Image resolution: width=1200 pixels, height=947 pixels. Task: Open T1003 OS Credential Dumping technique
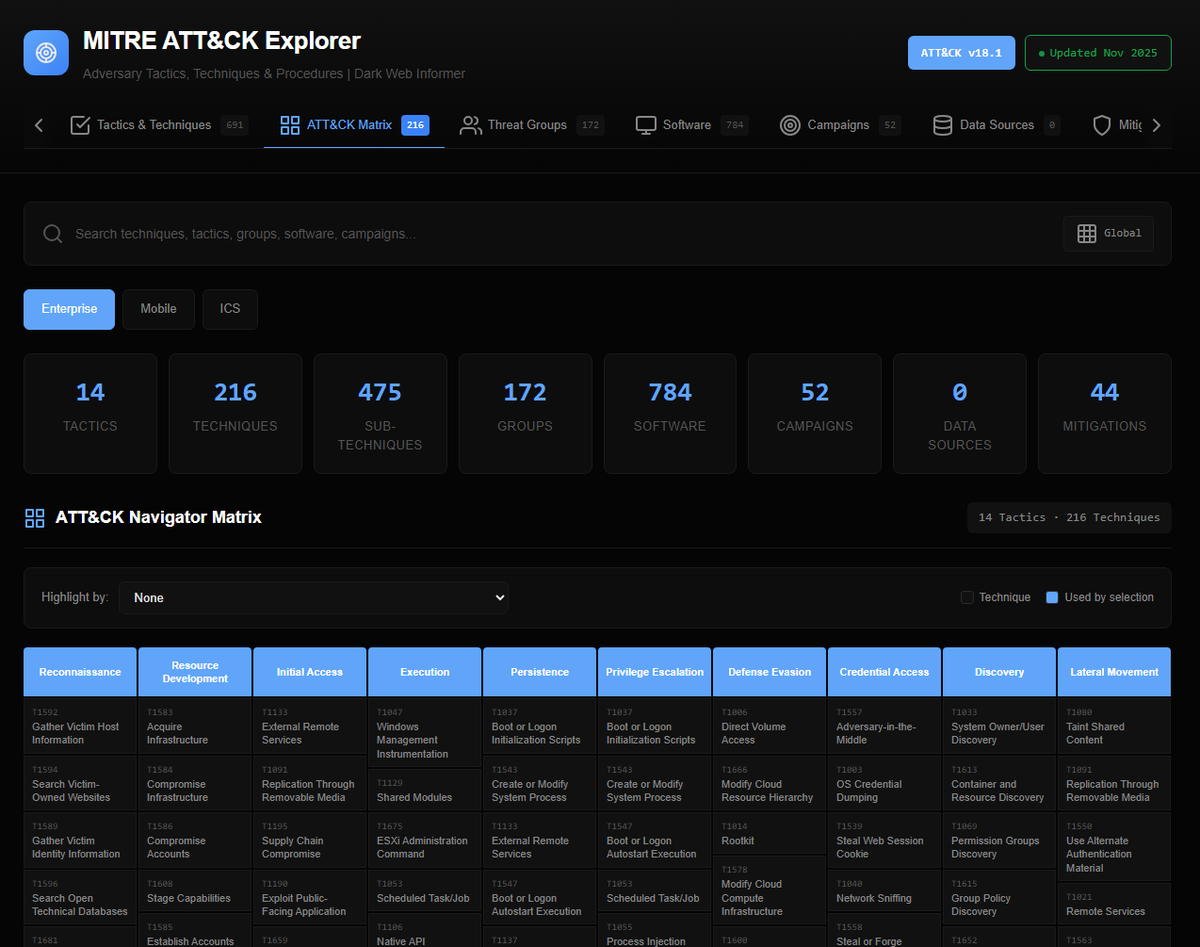coord(885,783)
